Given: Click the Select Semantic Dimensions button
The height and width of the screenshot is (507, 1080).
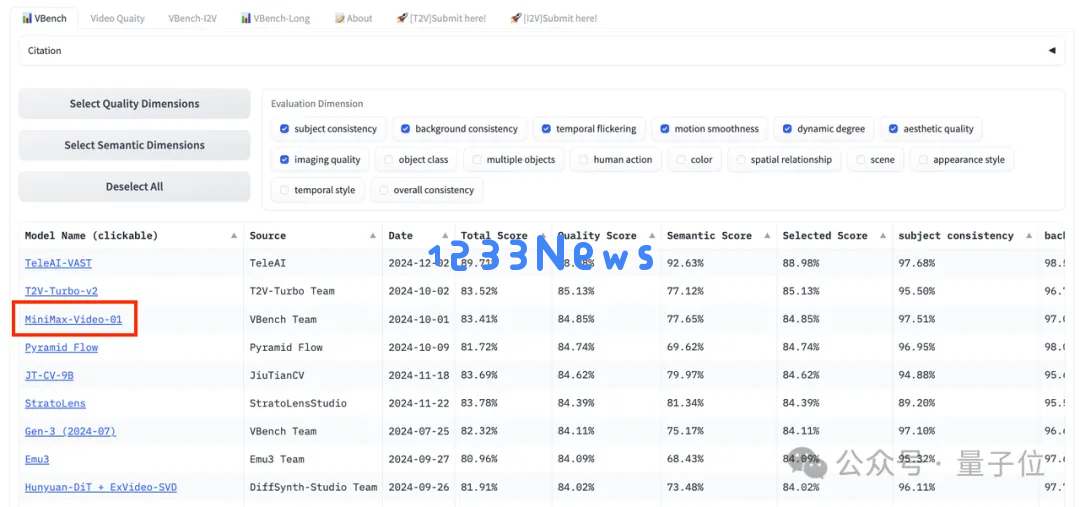Looking at the screenshot, I should point(134,145).
